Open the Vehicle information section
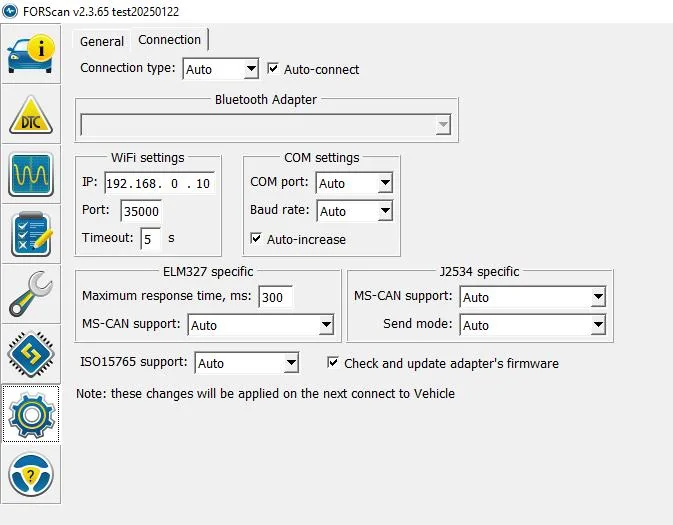This screenshot has width=673, height=525. [31, 54]
